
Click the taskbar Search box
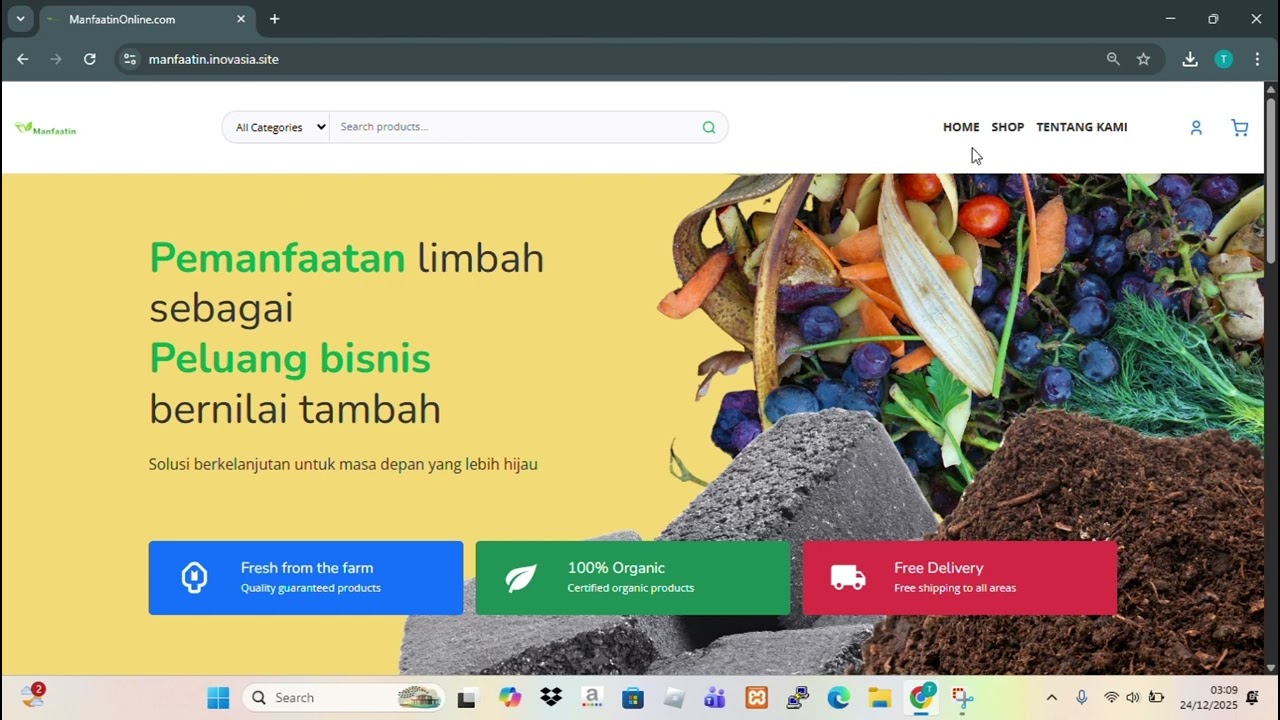point(343,698)
